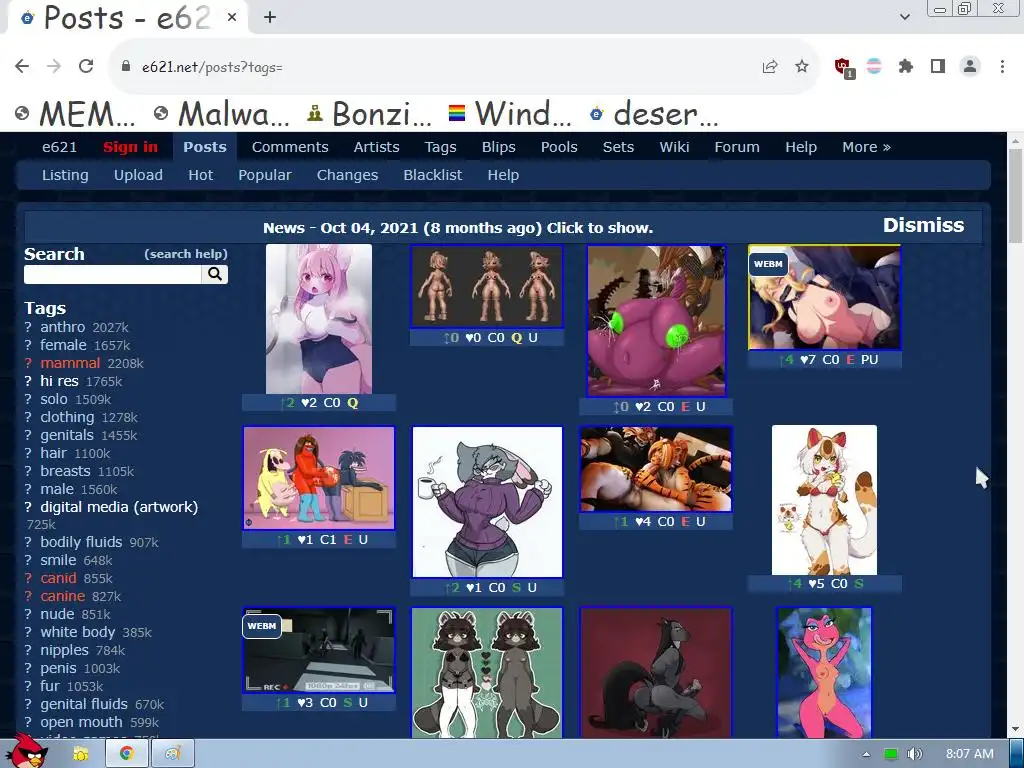This screenshot has height=768, width=1024.
Task: Go back with the browser back arrow
Action: tap(22, 66)
